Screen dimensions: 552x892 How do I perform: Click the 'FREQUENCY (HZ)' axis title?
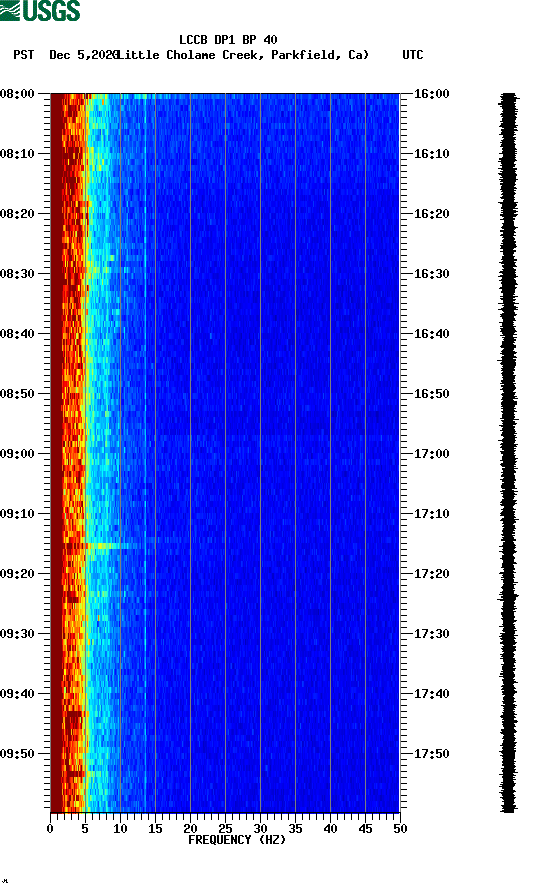point(237,840)
